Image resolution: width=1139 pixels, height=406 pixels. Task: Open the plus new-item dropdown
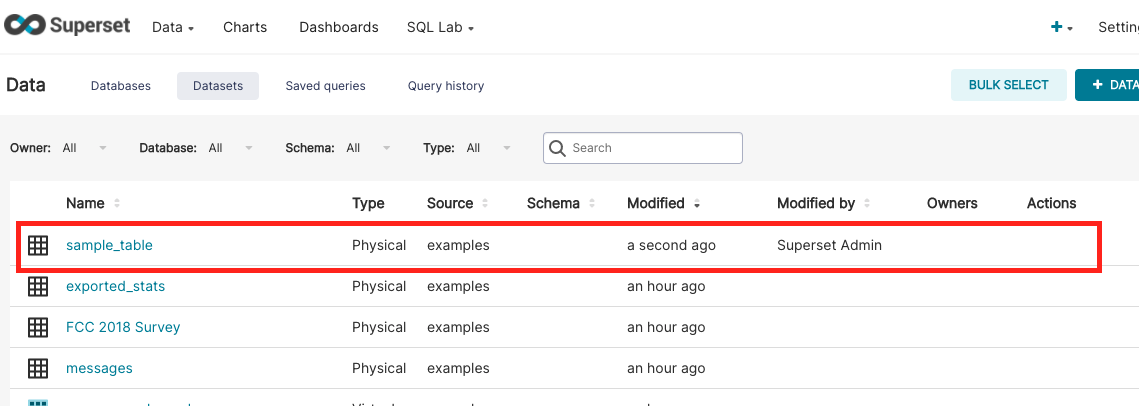click(x=1061, y=28)
